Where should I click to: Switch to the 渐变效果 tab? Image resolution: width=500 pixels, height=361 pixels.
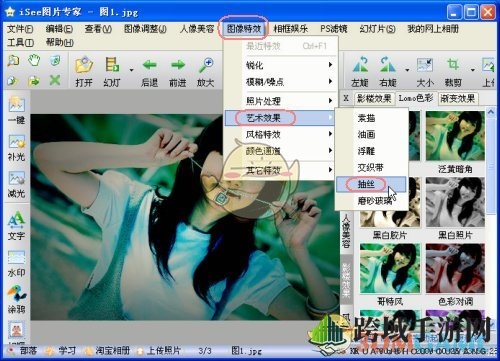pos(458,98)
